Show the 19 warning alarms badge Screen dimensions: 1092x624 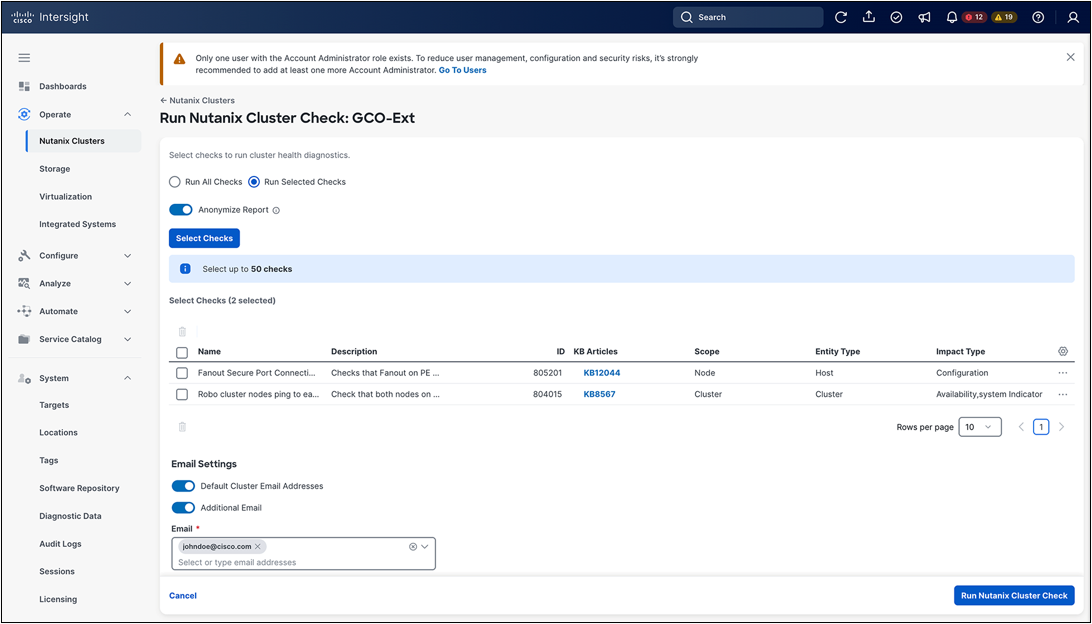(x=1004, y=17)
